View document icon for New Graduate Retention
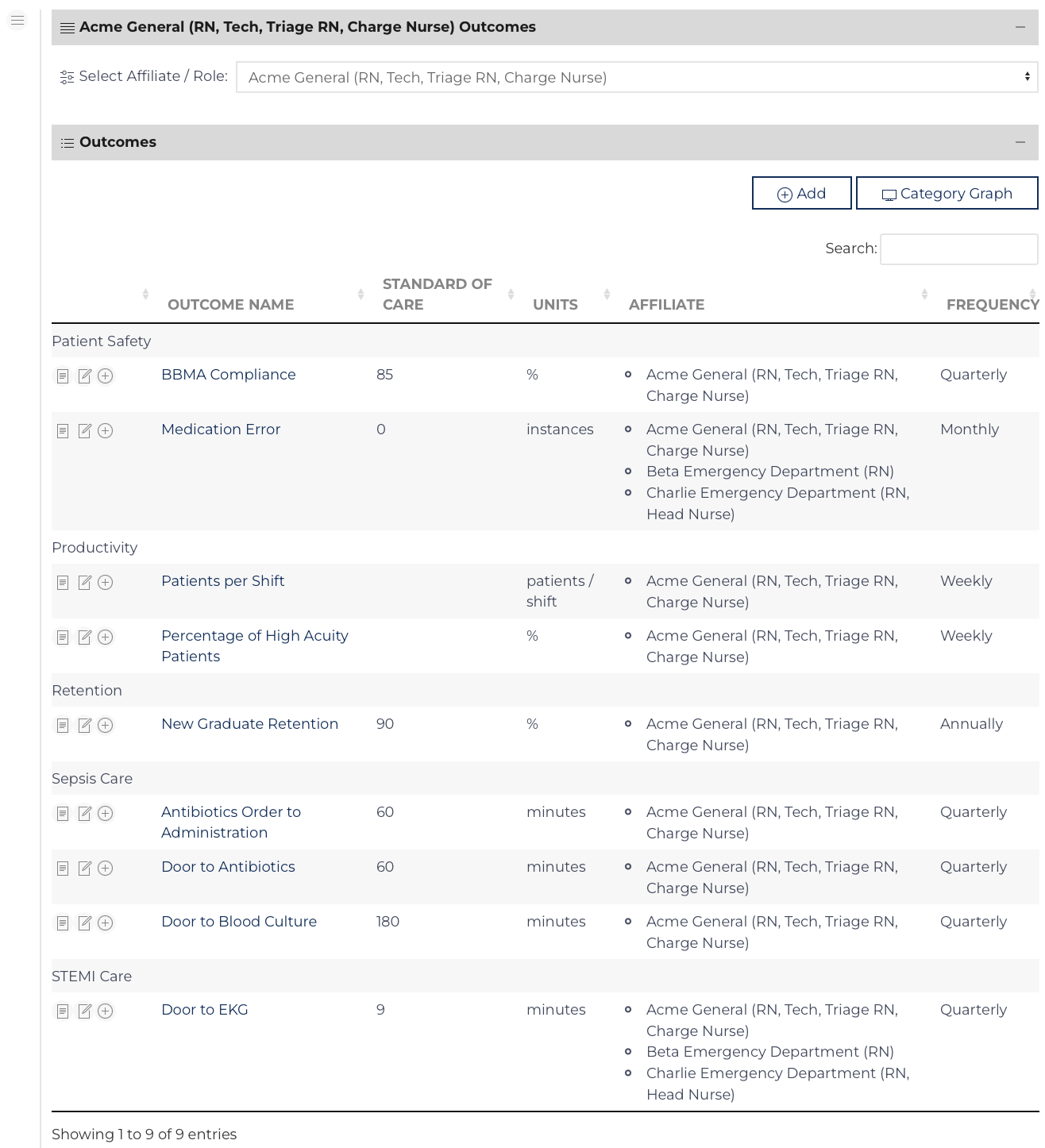The image size is (1045, 1148). [x=63, y=725]
